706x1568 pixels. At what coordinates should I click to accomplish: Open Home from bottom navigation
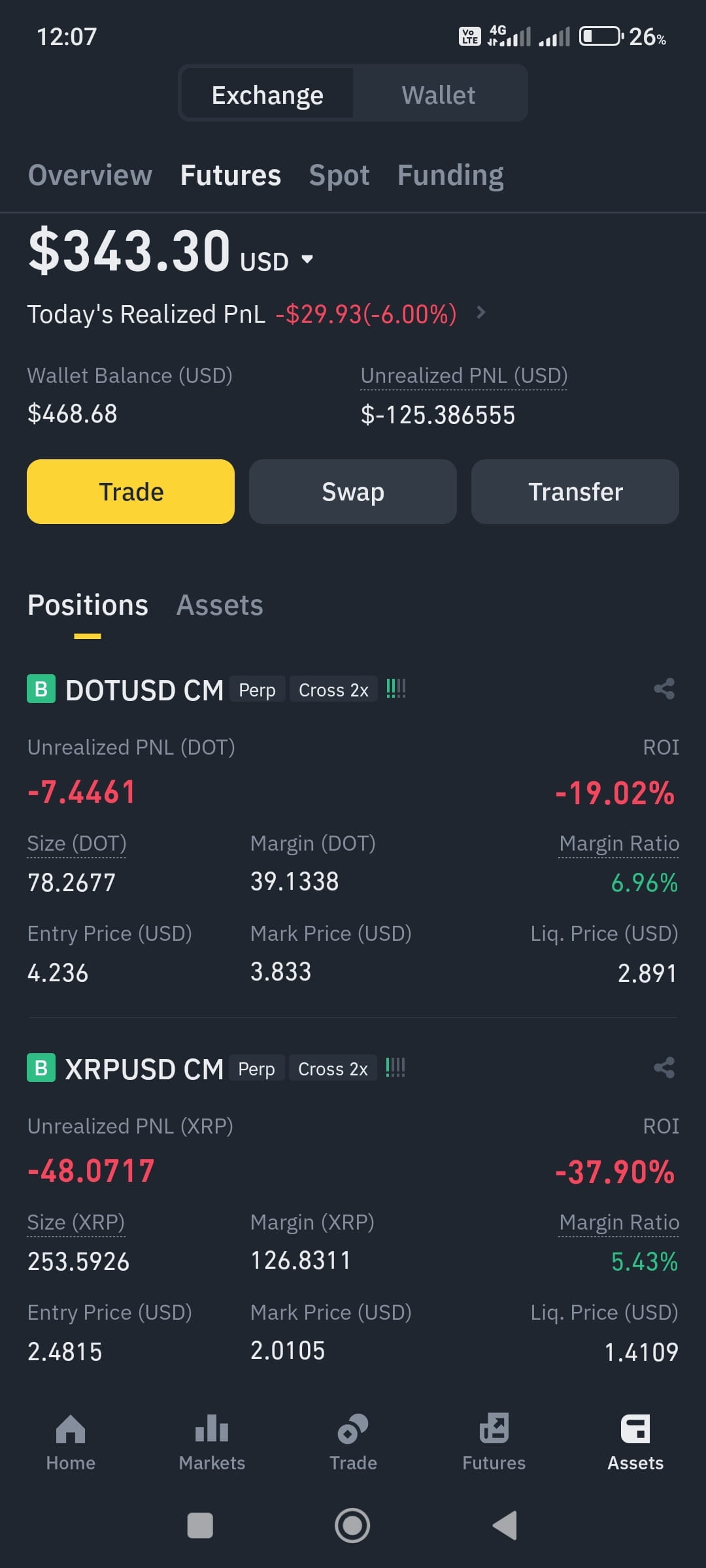[x=71, y=1443]
